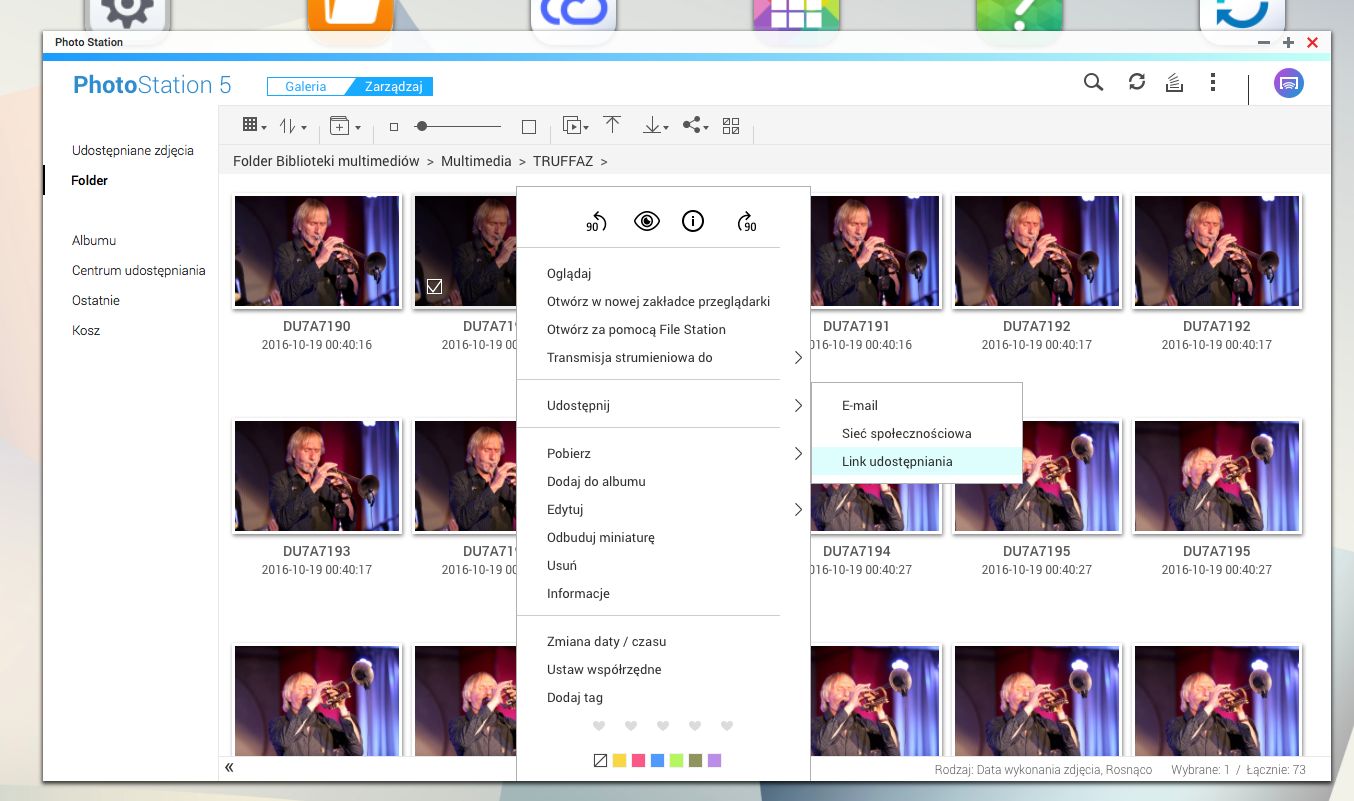1354x801 pixels.
Task: Rate photo with the first heart
Action: (x=599, y=725)
